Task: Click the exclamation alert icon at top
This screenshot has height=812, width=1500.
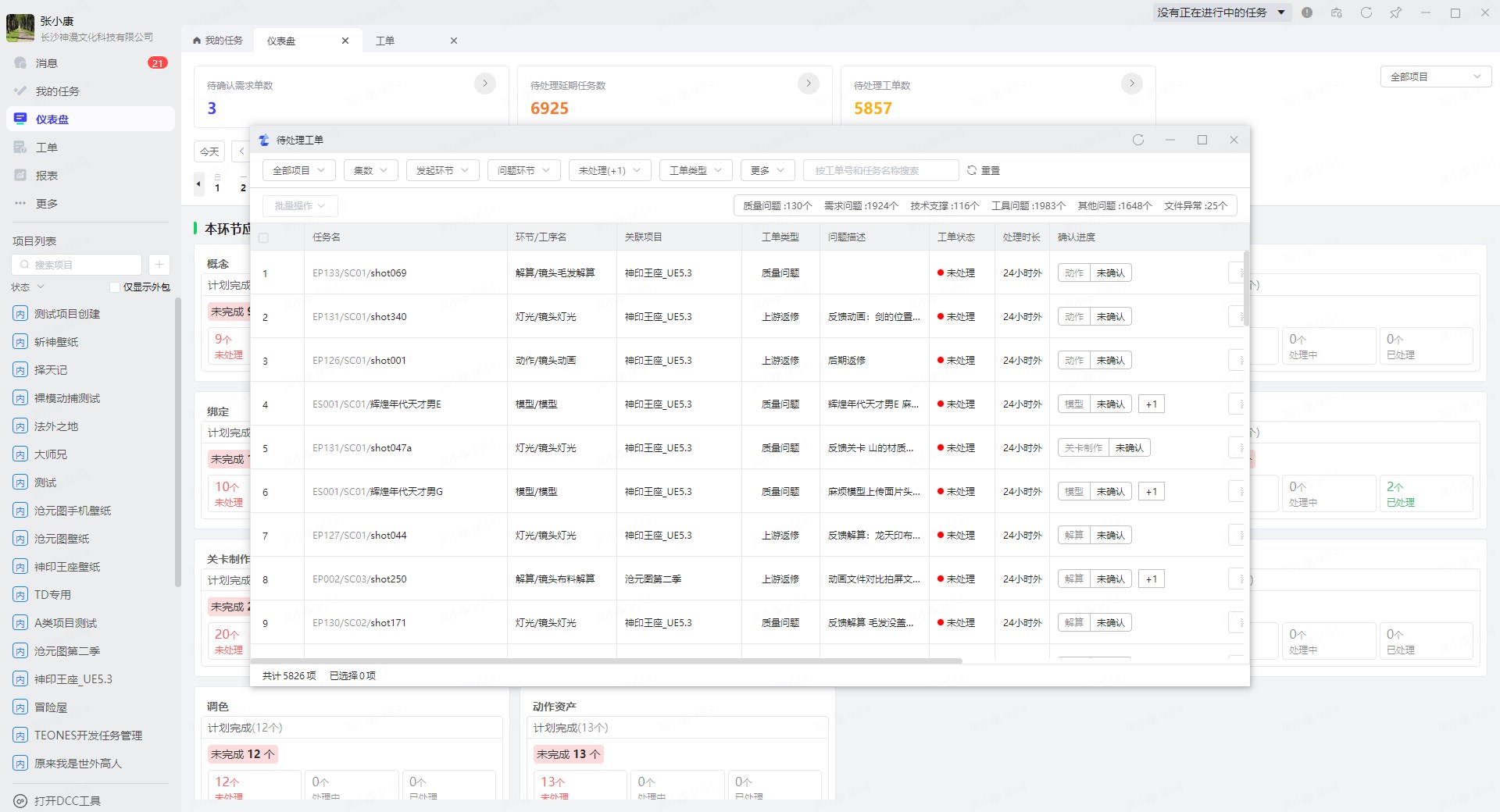Action: point(1307,12)
